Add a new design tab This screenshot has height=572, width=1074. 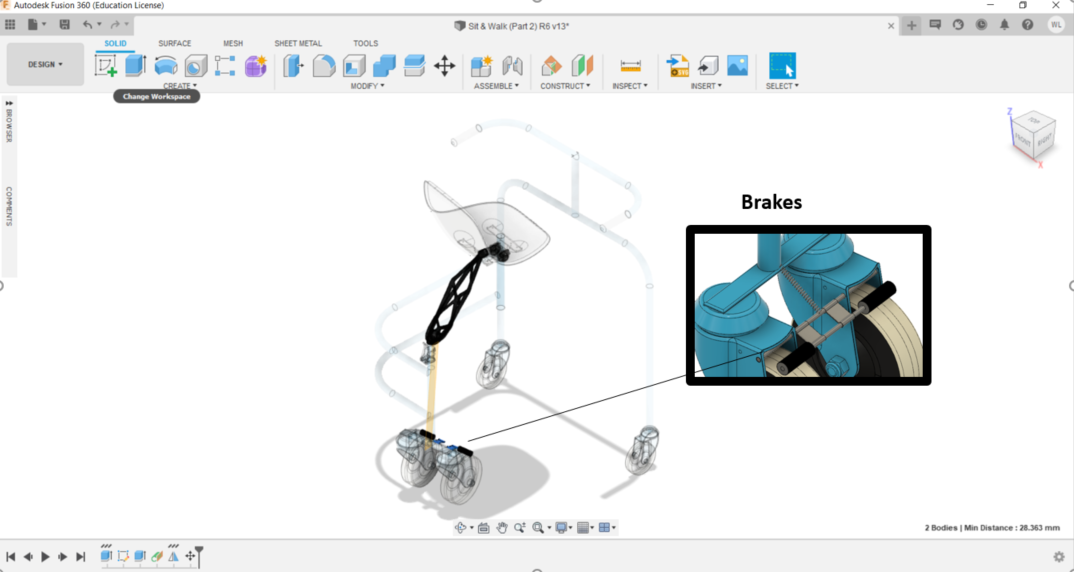point(912,25)
